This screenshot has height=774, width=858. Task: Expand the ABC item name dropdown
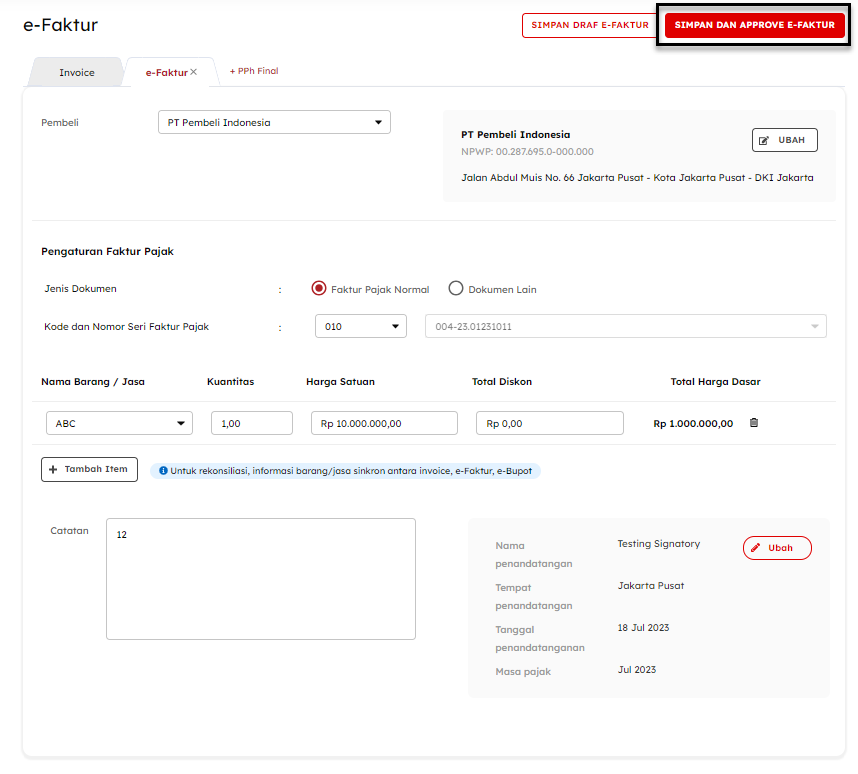pos(119,424)
